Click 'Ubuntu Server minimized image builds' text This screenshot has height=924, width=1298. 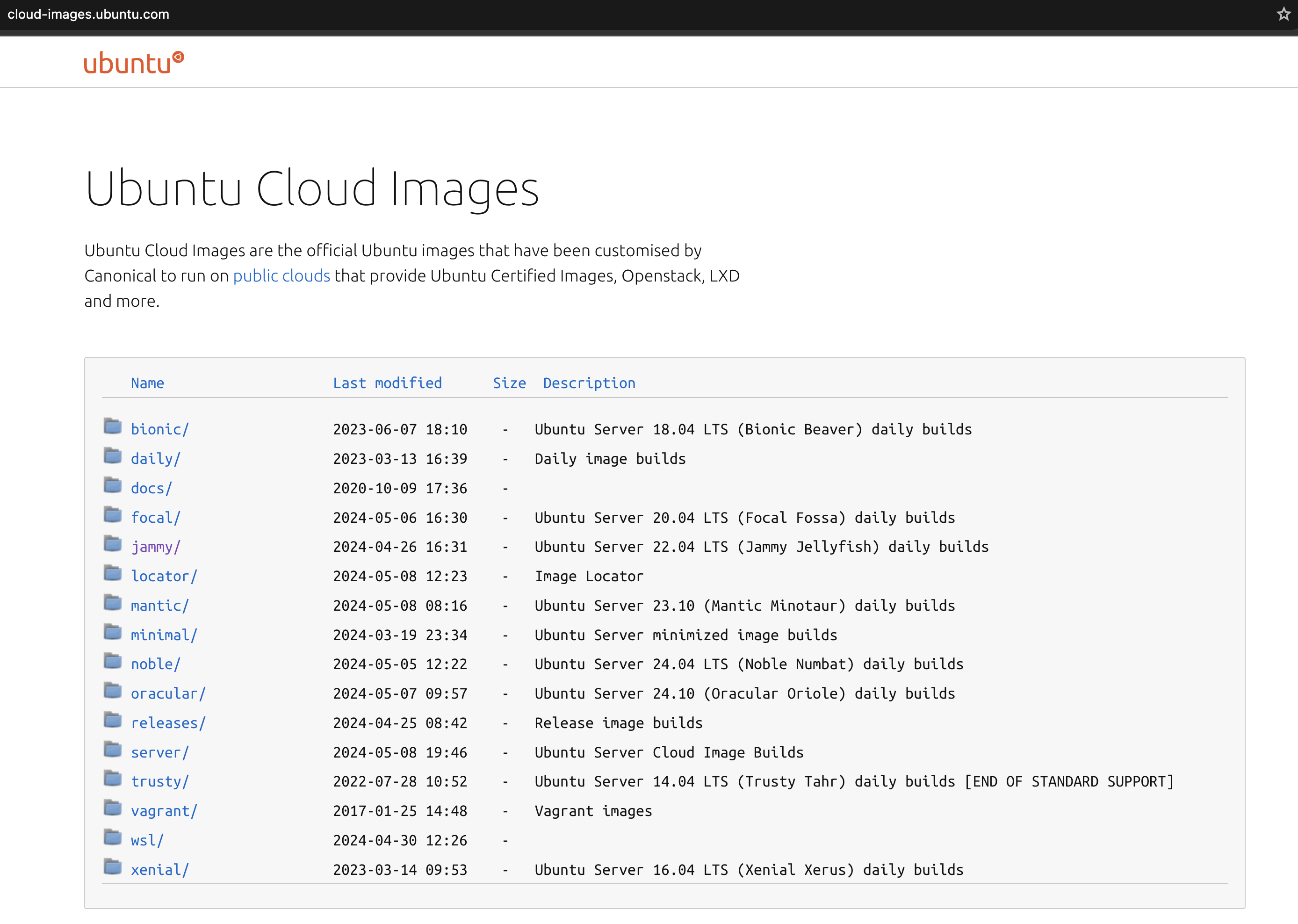pyautogui.click(x=686, y=635)
